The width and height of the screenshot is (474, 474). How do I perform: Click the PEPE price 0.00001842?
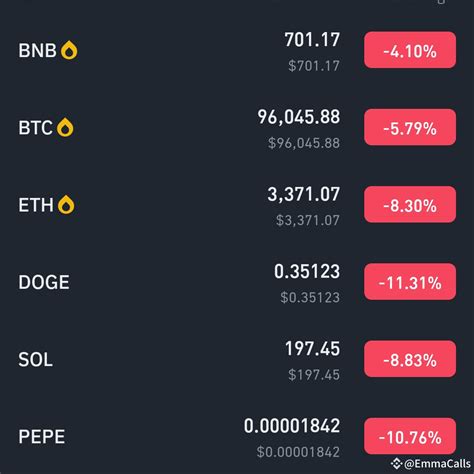(x=292, y=426)
